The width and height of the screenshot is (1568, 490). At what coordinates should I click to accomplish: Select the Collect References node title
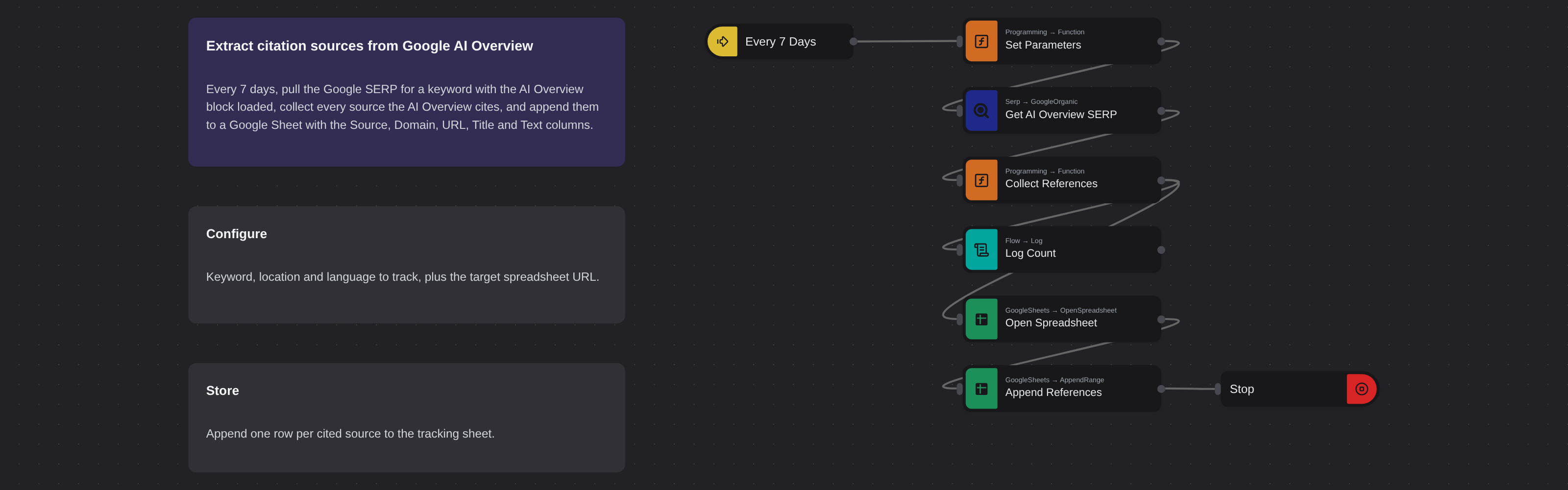(x=1051, y=184)
